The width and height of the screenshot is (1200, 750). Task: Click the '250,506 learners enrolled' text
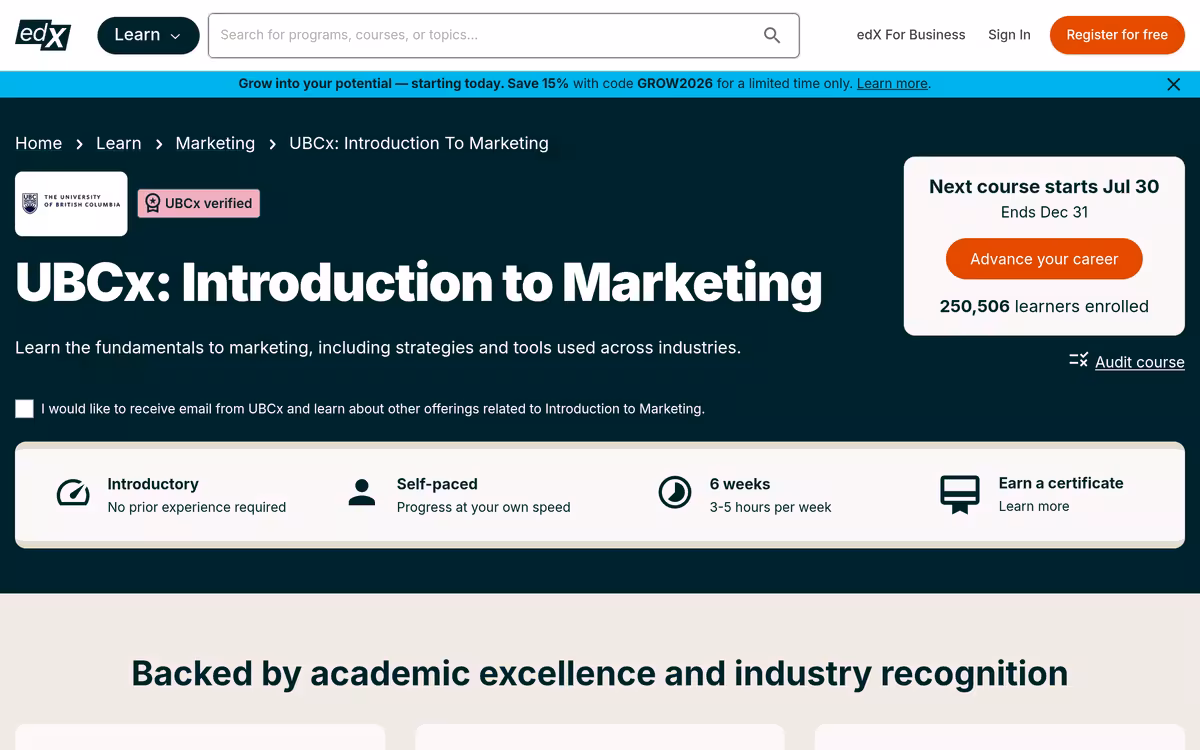pyautogui.click(x=1044, y=306)
